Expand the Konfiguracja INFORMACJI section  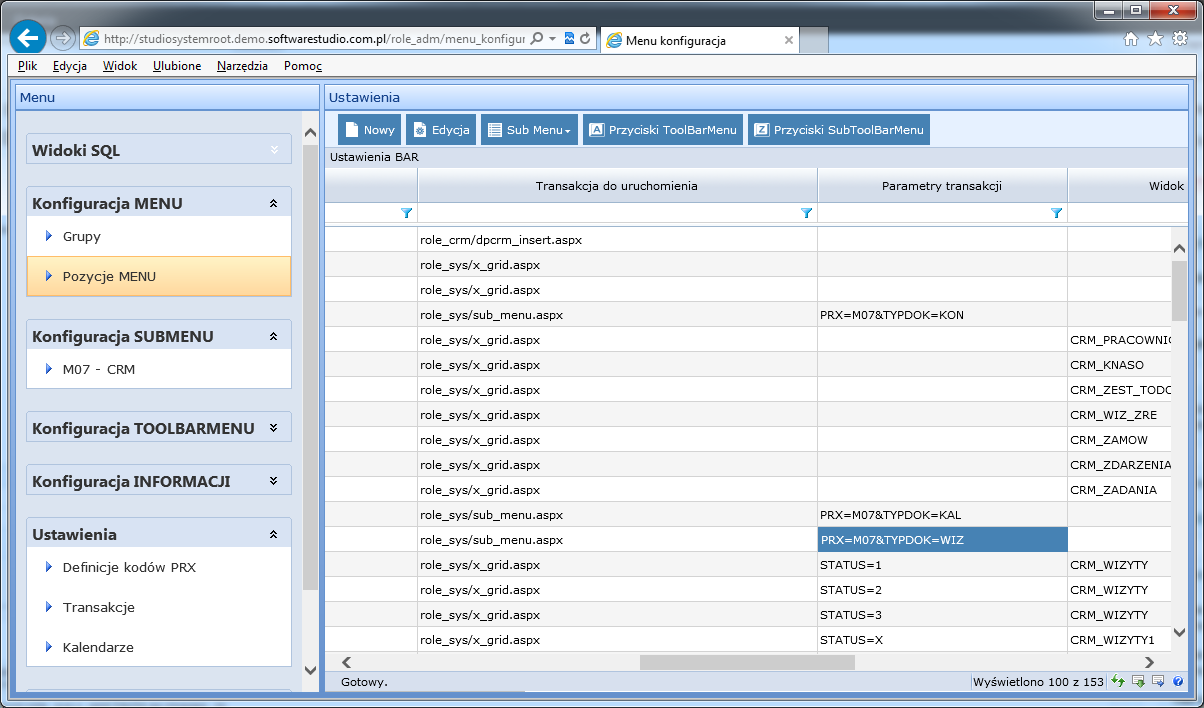pyautogui.click(x=273, y=481)
